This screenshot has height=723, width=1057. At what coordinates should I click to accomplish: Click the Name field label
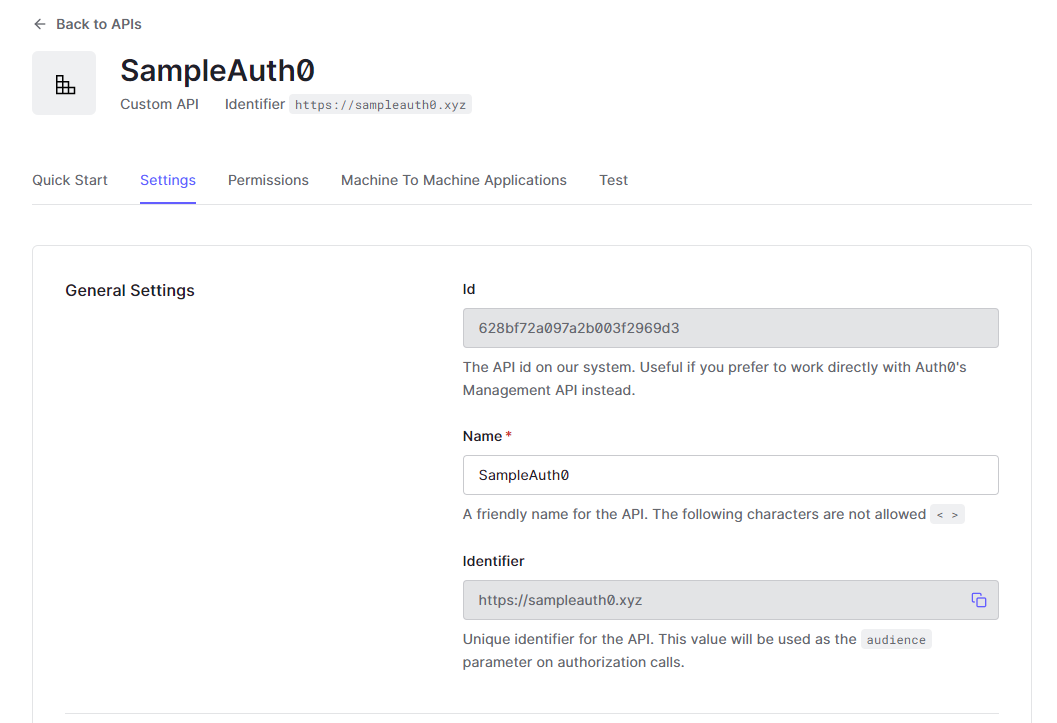click(483, 436)
